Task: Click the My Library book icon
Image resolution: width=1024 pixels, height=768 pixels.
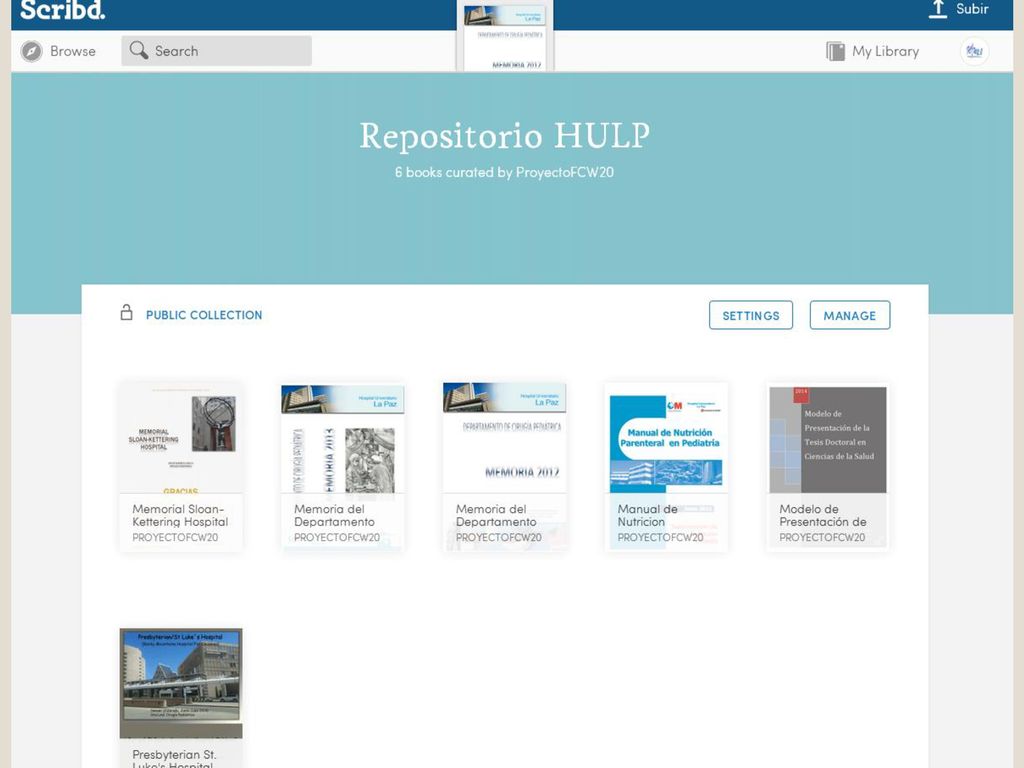Action: click(835, 51)
